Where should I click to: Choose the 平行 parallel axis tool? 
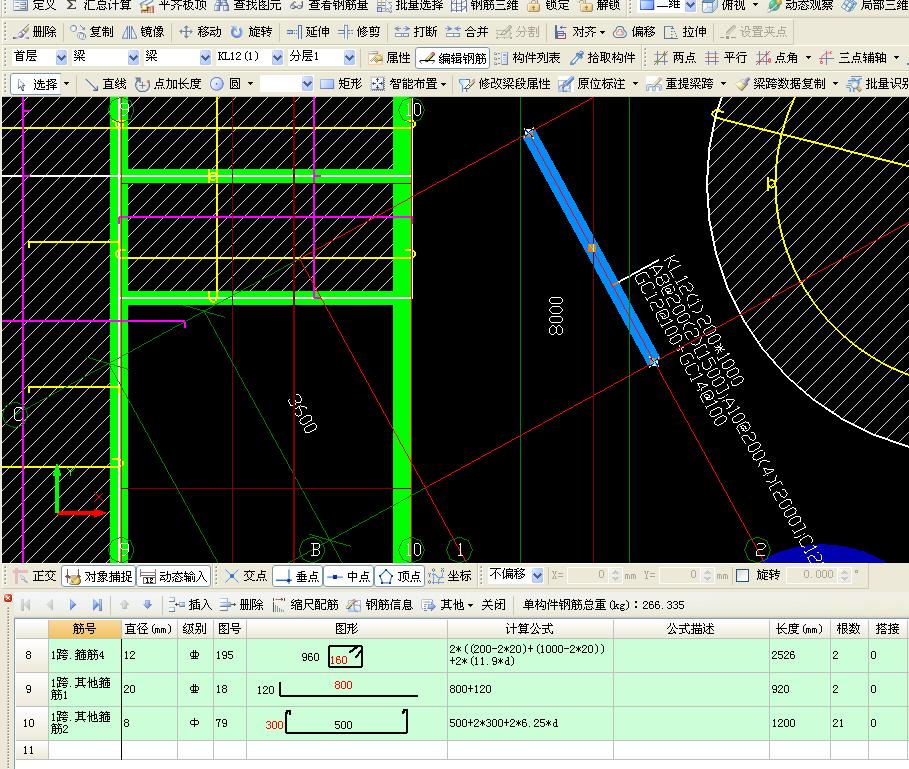(726, 57)
